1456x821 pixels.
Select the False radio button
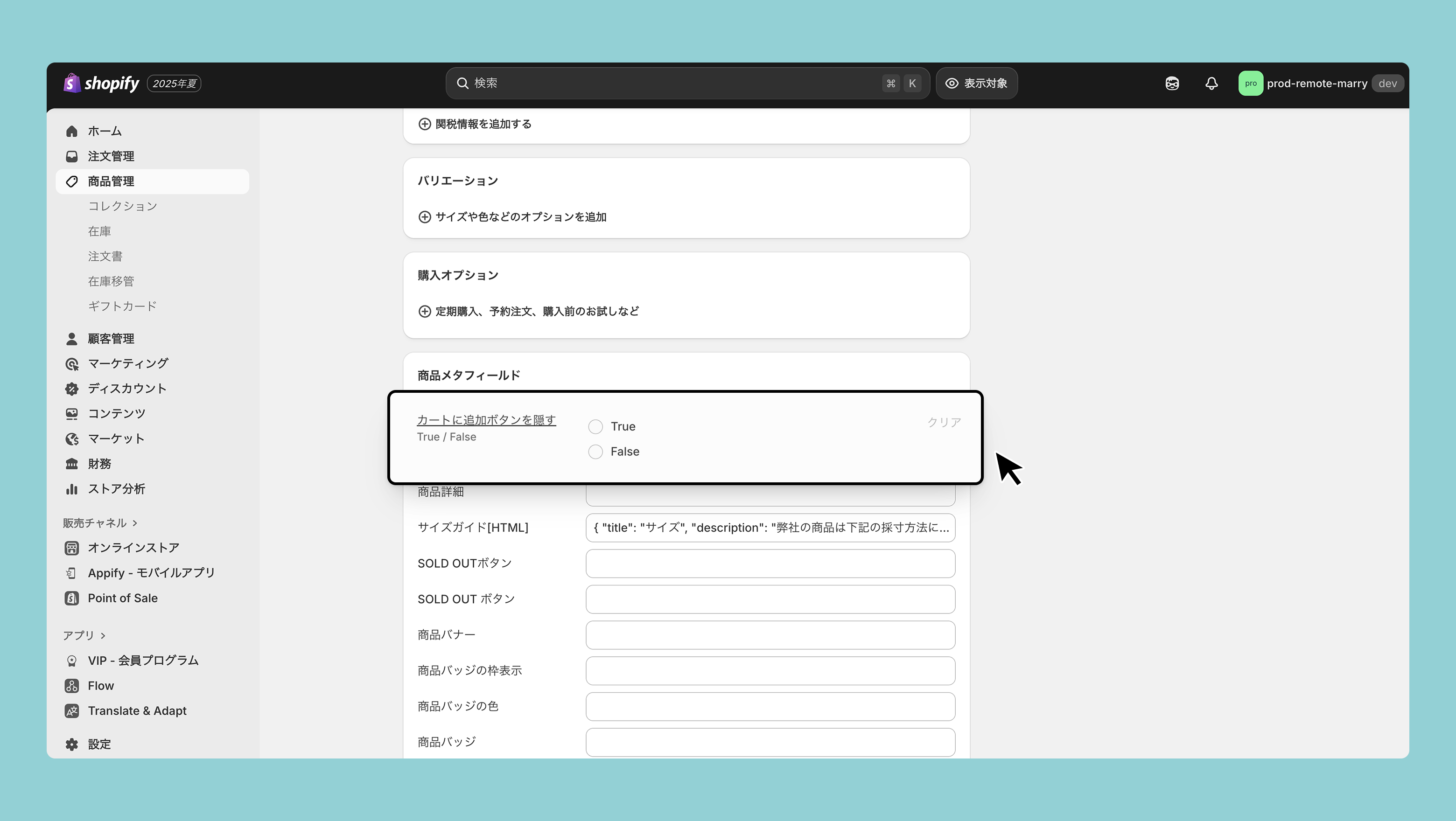point(595,452)
